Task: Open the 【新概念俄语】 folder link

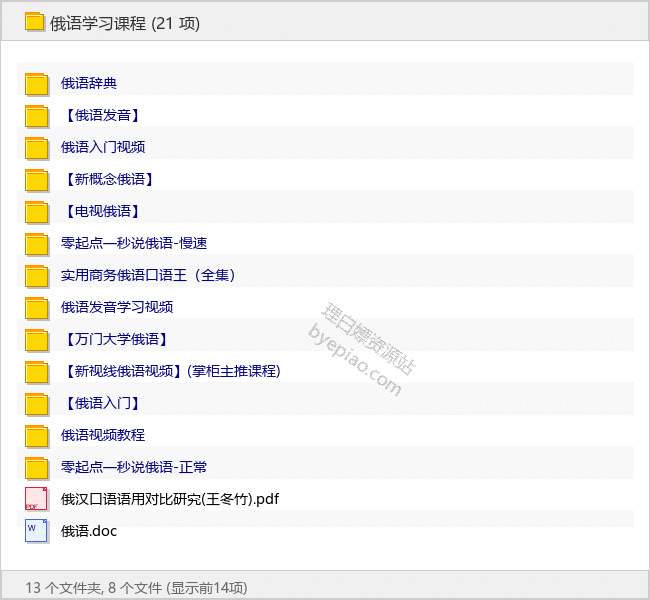Action: pyautogui.click(x=110, y=179)
